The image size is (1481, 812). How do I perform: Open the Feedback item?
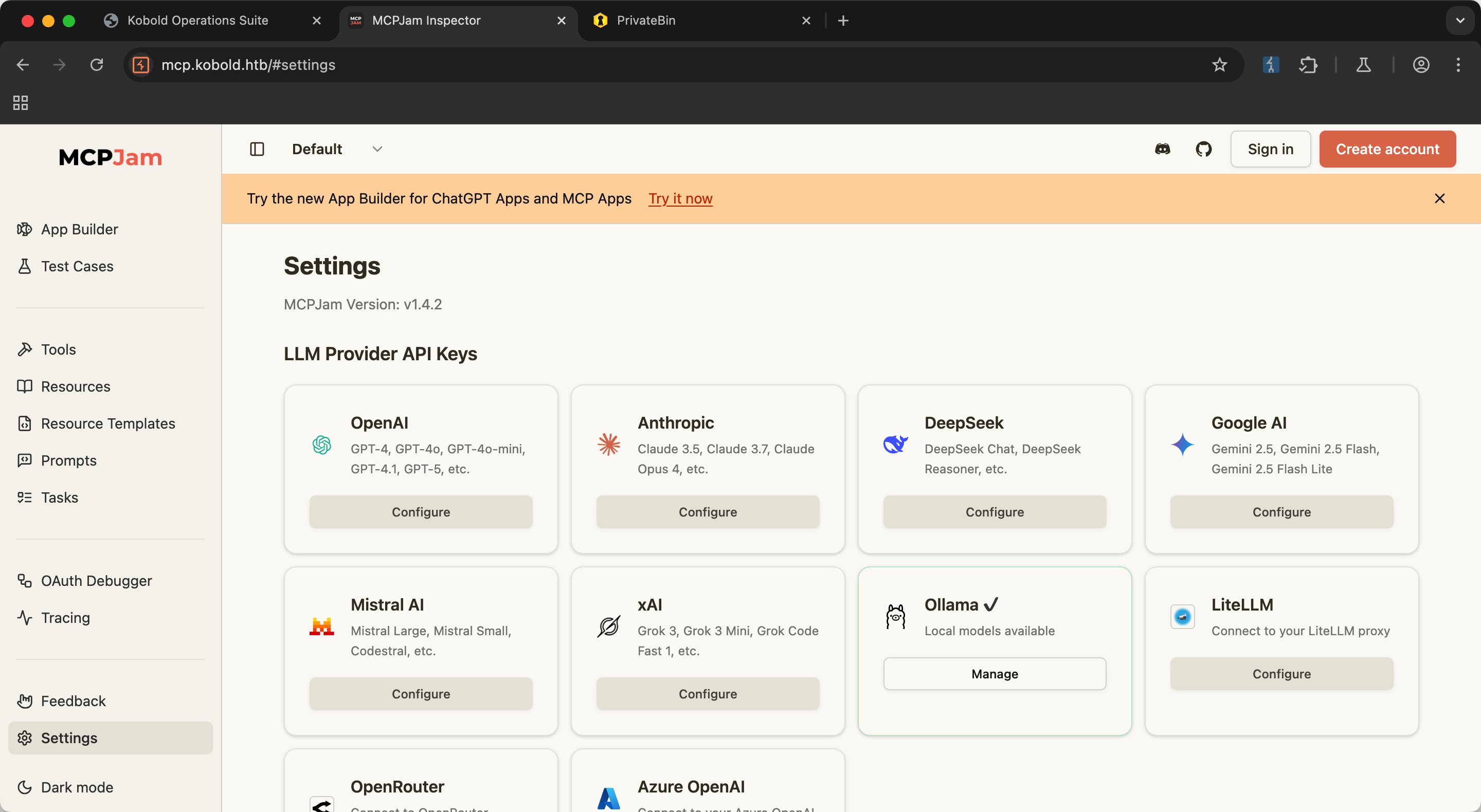coord(111,701)
